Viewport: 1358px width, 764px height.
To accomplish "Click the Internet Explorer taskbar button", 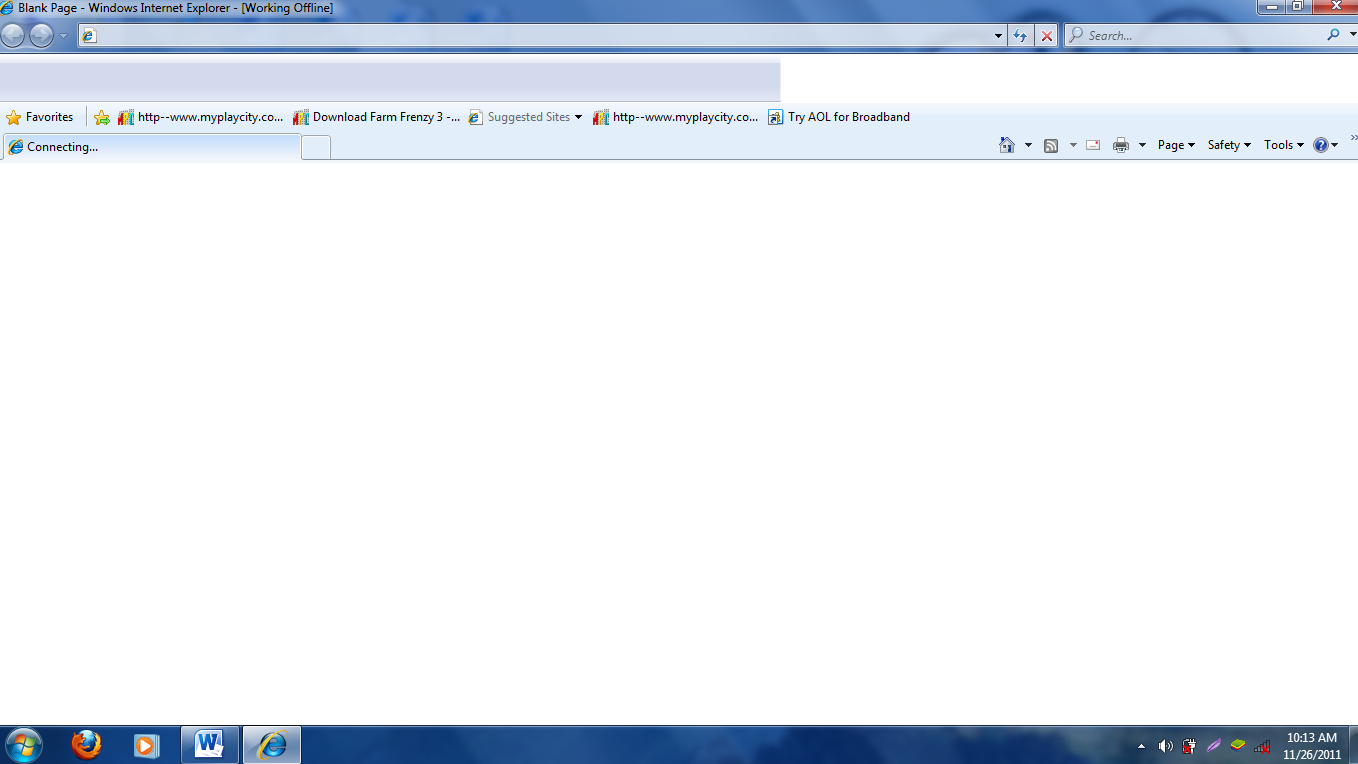I will [272, 745].
